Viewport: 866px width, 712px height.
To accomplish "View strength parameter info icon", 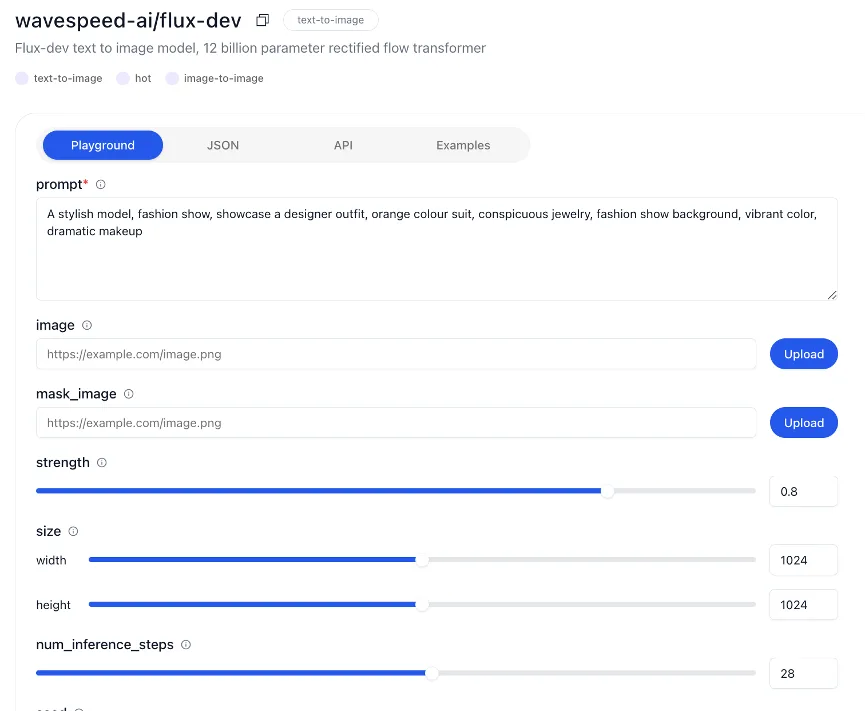I will coord(102,463).
